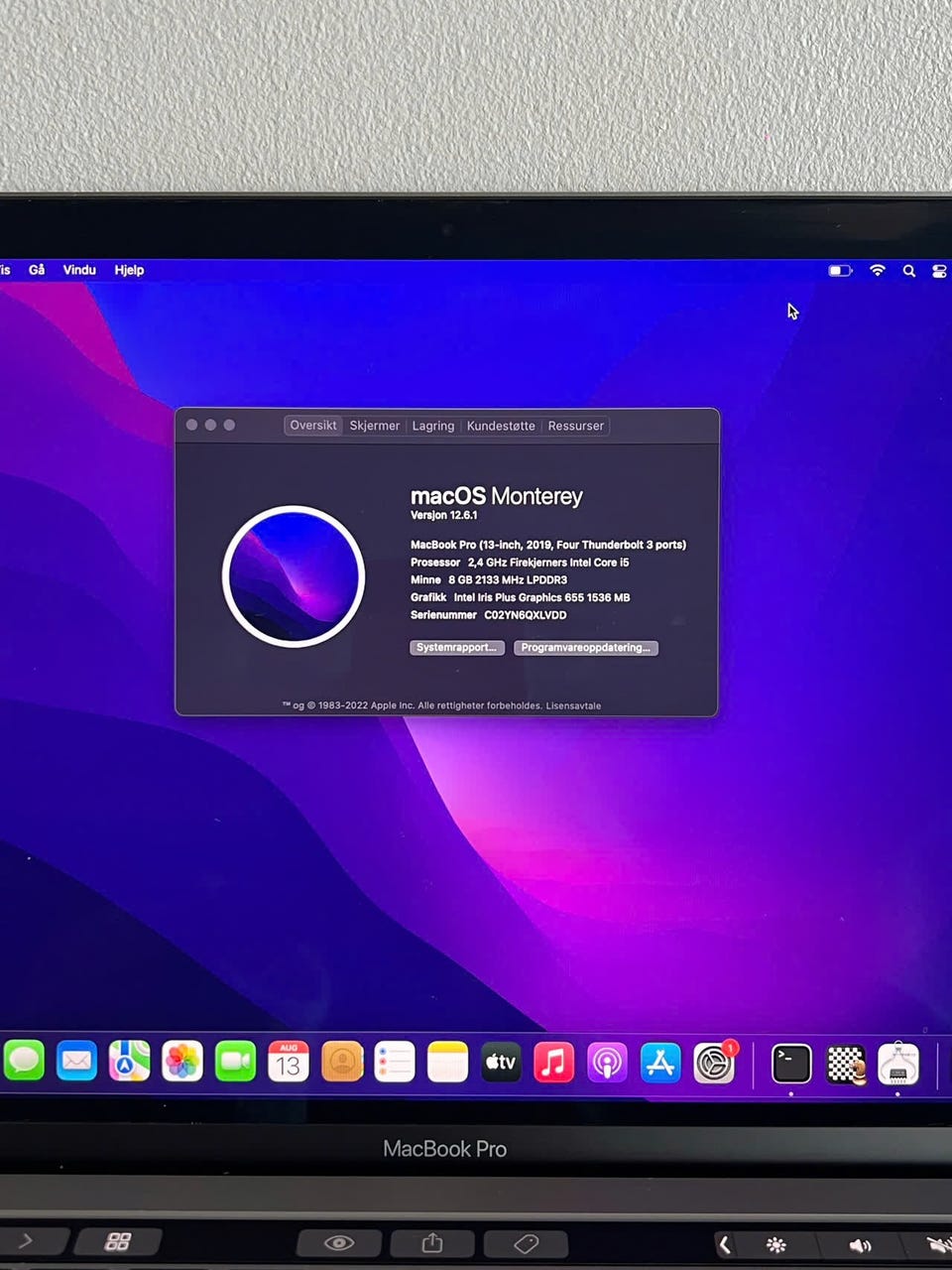Viewport: 952px width, 1270px height.
Task: Click Intel Iris Plus Graphics 655 text
Action: point(541,597)
